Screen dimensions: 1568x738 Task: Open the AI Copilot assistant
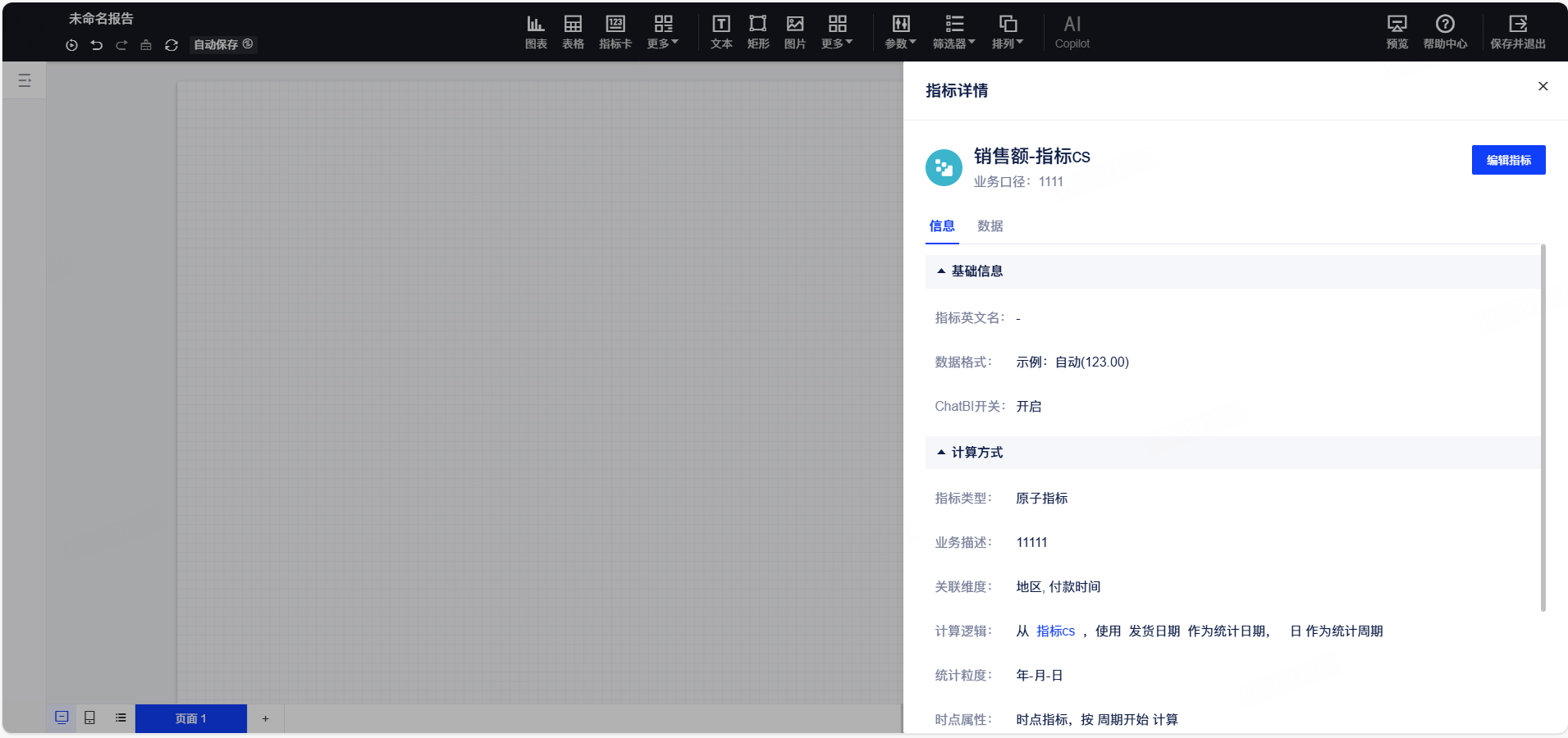click(x=1072, y=32)
